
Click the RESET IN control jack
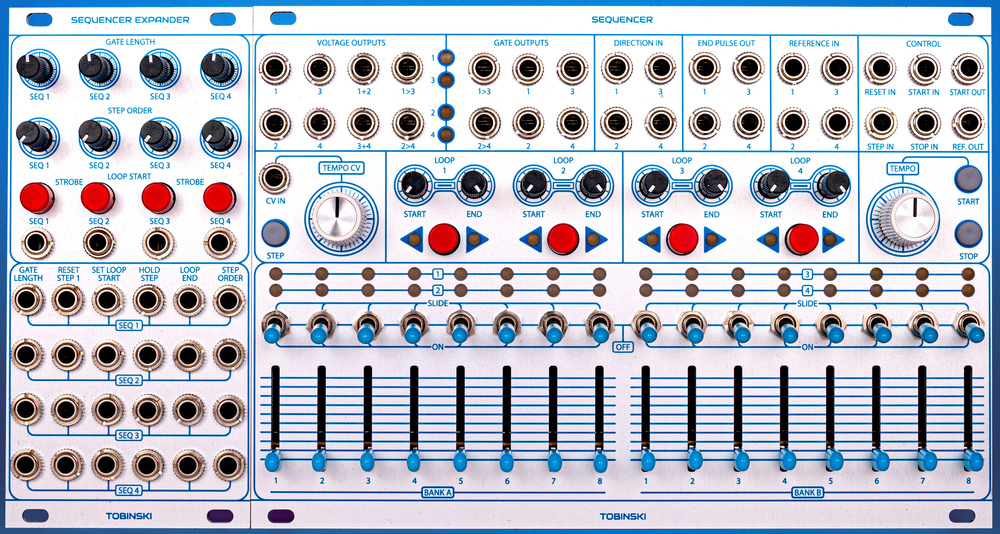click(879, 69)
